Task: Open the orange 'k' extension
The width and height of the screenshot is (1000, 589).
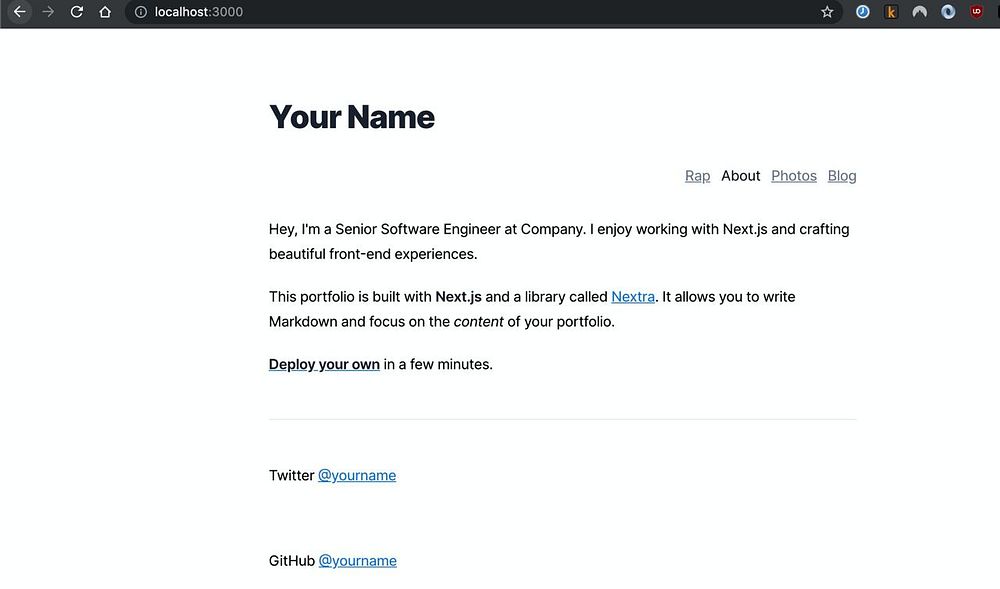Action: (891, 12)
